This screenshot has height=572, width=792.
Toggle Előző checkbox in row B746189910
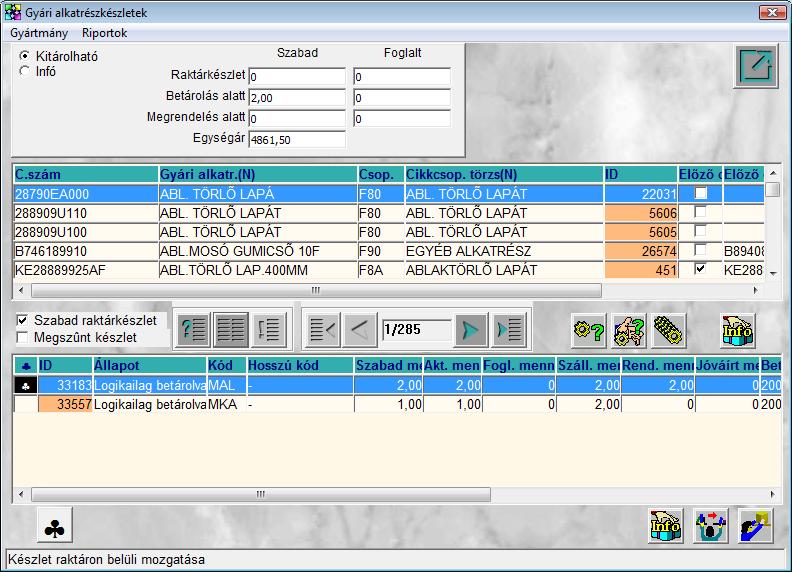click(701, 250)
